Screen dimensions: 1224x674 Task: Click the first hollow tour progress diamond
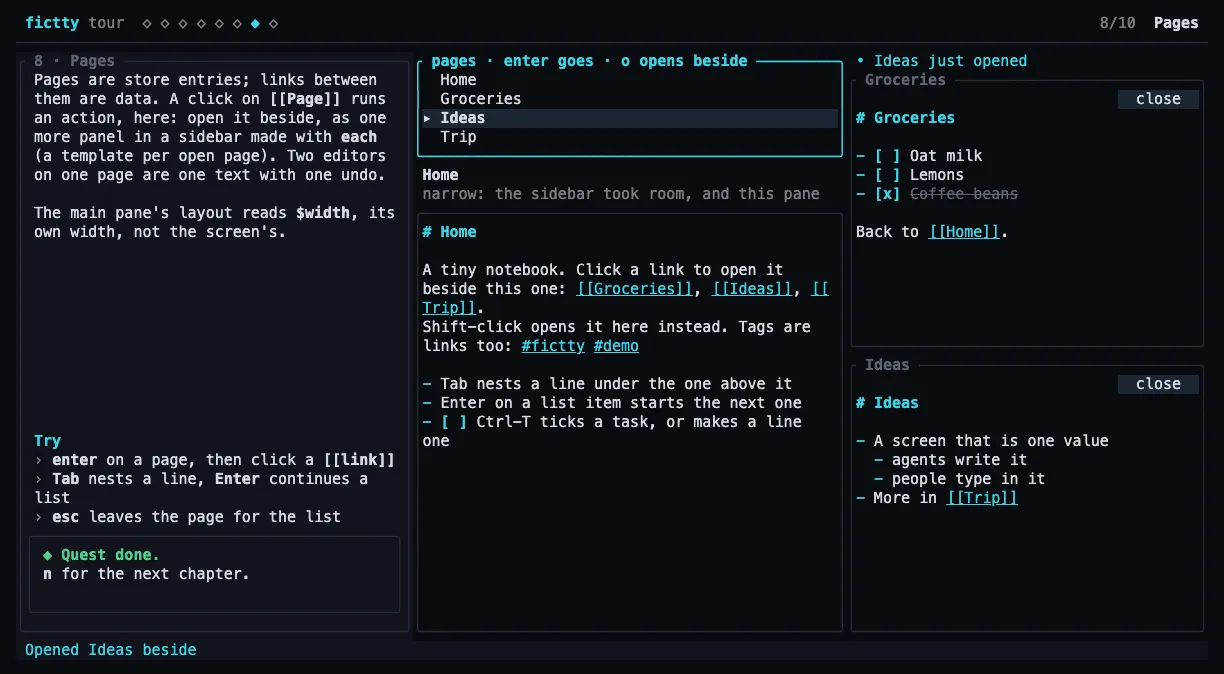[x=147, y=23]
